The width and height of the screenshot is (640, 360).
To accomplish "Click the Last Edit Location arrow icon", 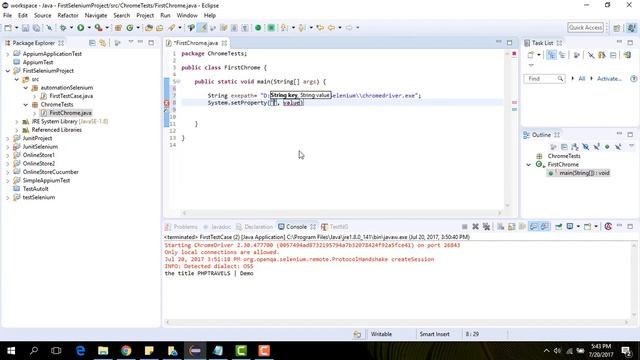I will point(320,28).
